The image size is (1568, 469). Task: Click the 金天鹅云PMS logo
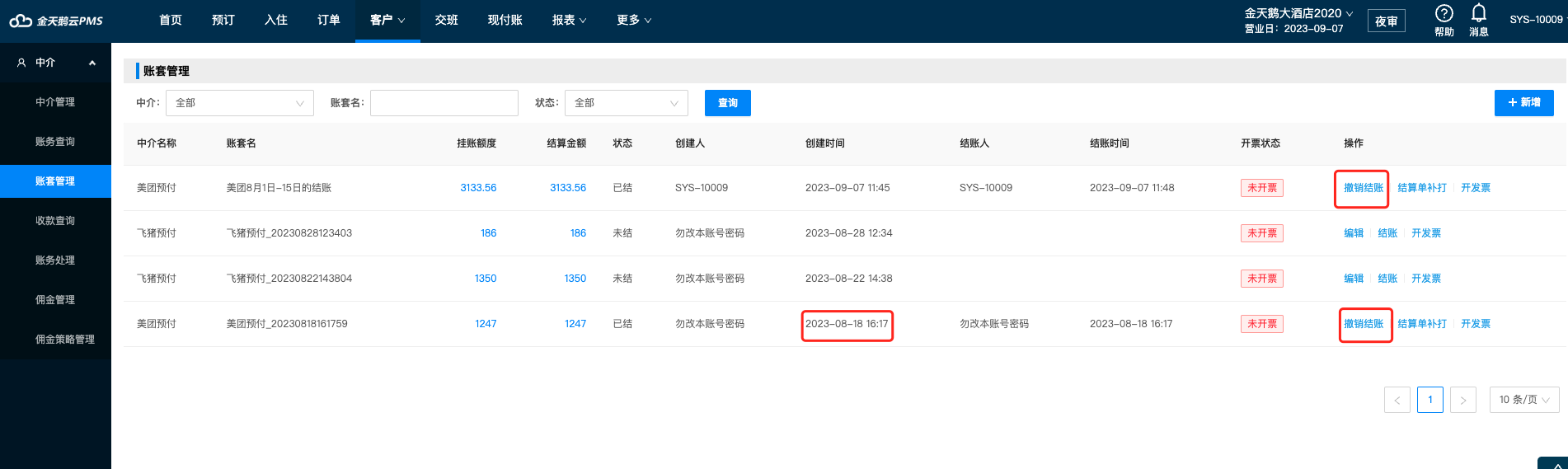[x=56, y=21]
